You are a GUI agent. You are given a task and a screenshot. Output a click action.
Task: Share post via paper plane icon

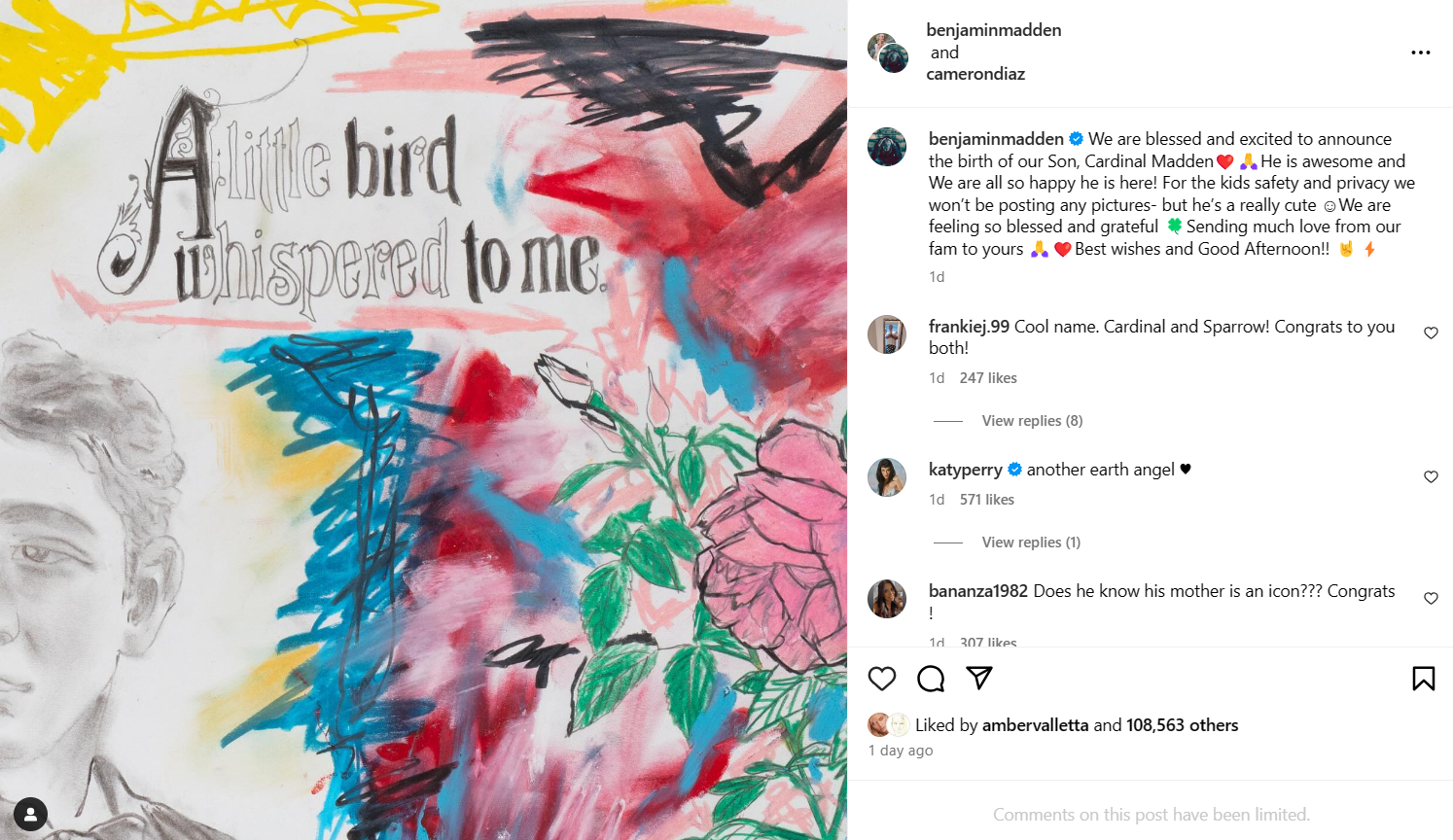pyautogui.click(x=979, y=678)
